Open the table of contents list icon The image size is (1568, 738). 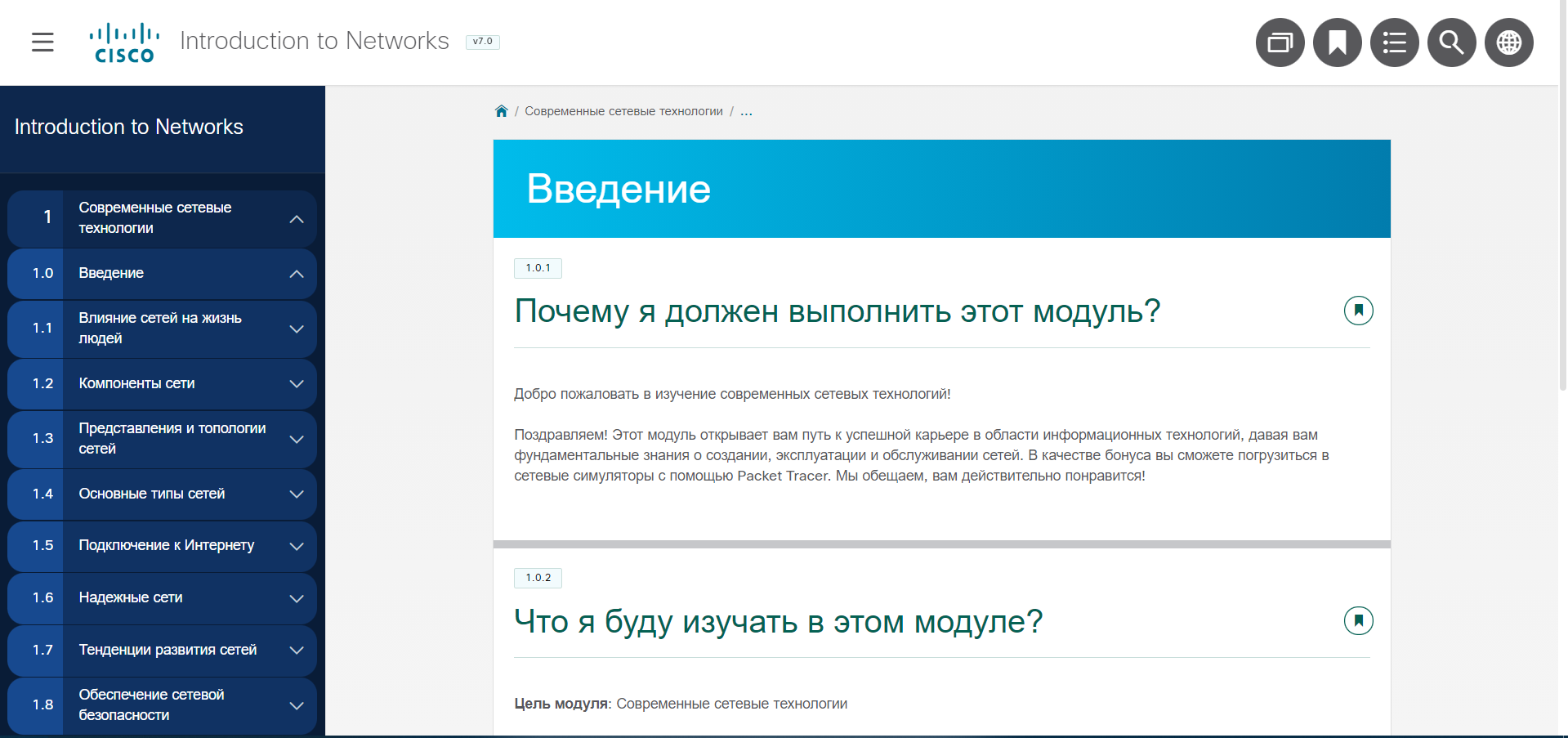point(1394,42)
